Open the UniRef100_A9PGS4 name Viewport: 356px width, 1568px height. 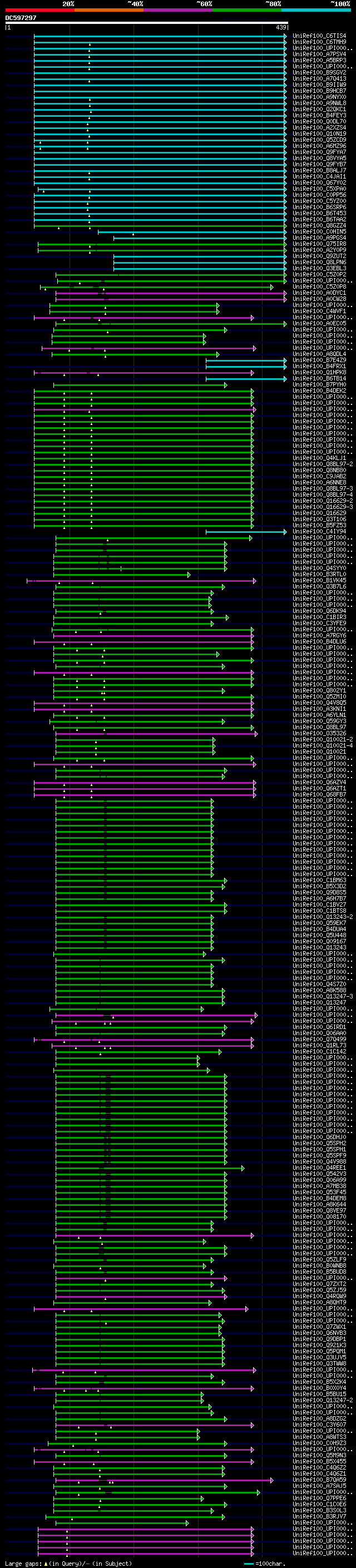pyautogui.click(x=319, y=238)
